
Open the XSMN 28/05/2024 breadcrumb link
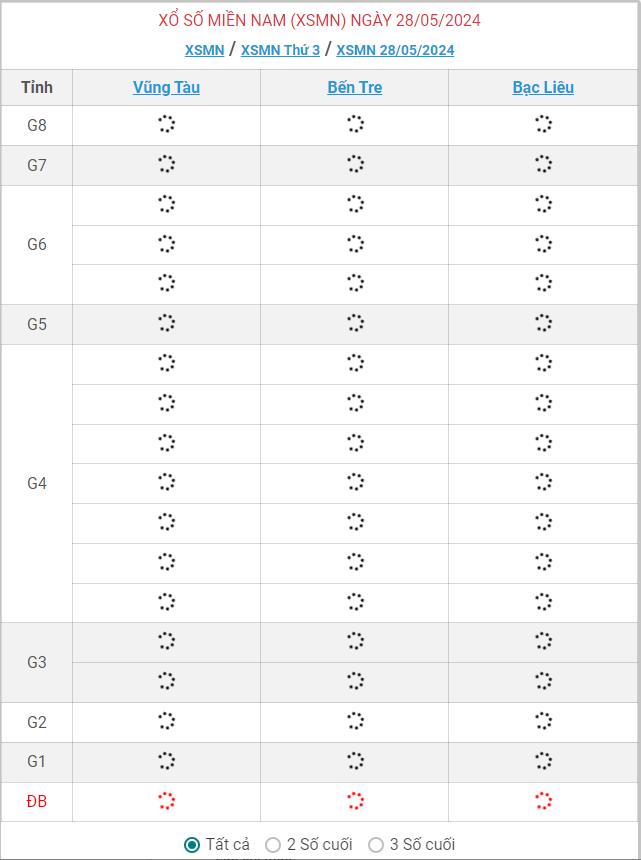395,50
